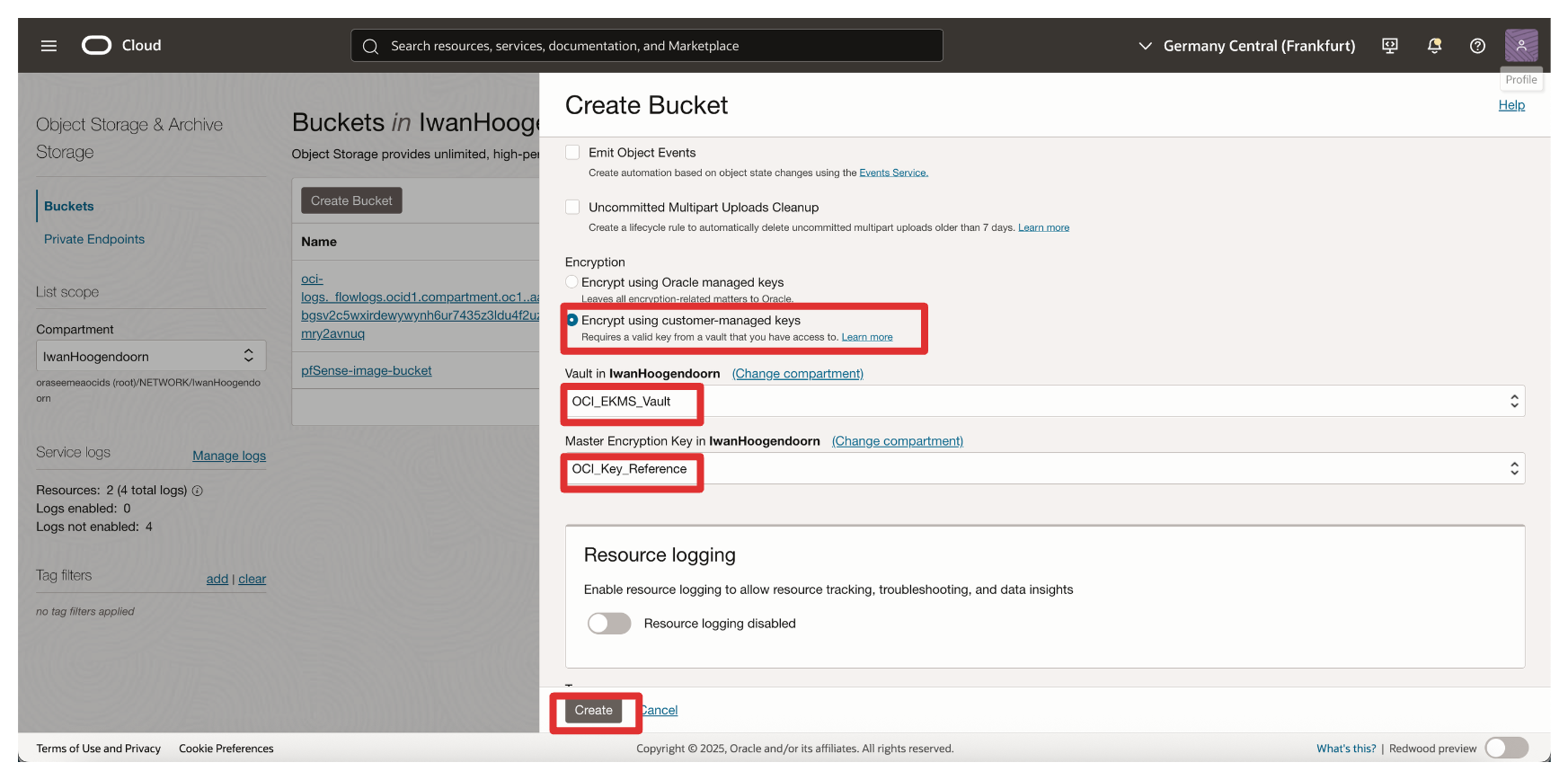Open the OCI_EKMS_Vault dropdown
Image resolution: width=1568 pixels, height=780 pixels.
point(1044,401)
